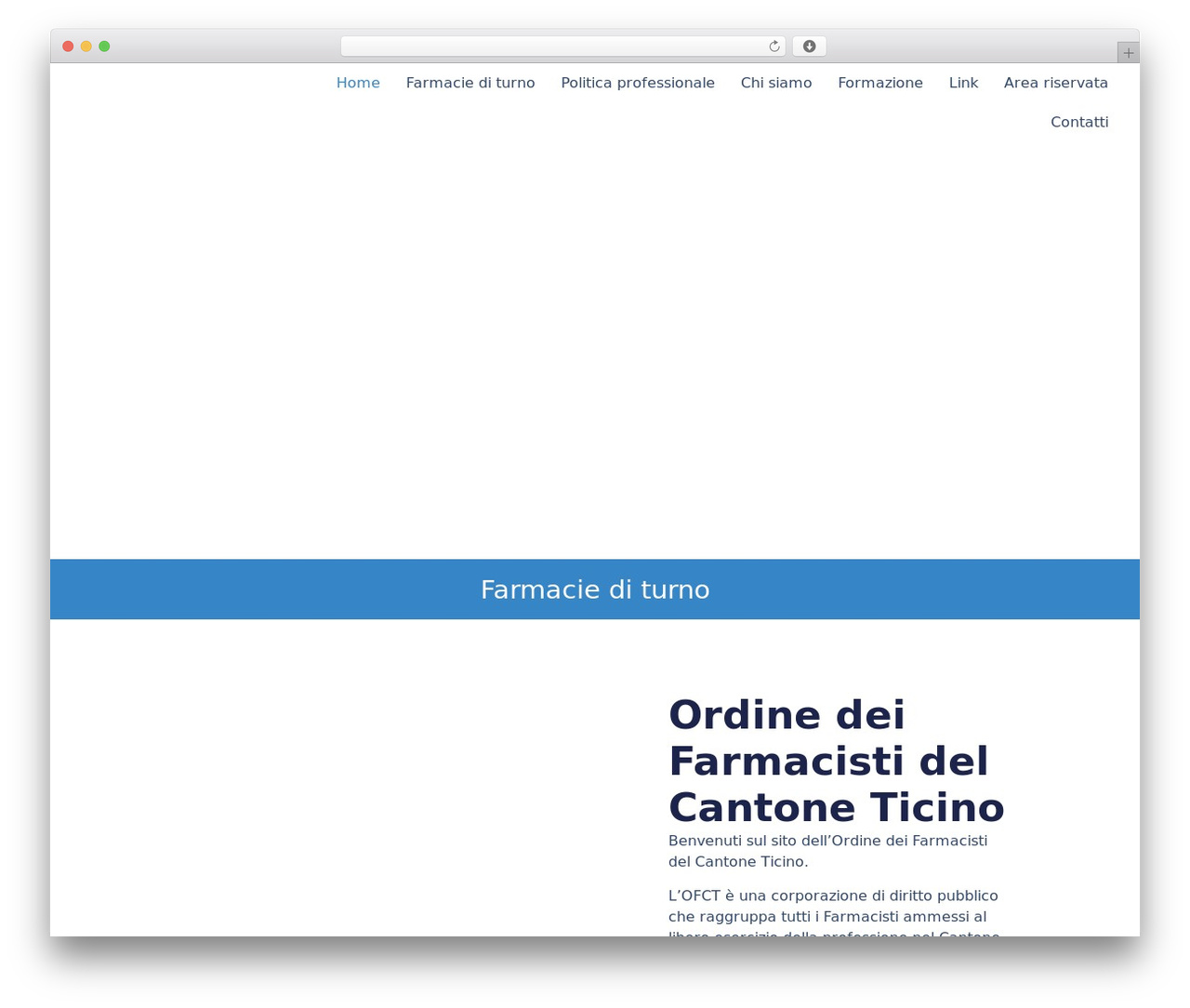Visit the Area riservata page
The height and width of the screenshot is (1008, 1190).
(x=1056, y=83)
